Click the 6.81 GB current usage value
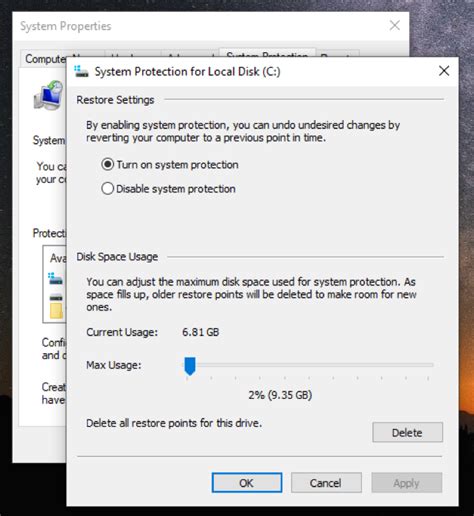474x516 pixels. 201,332
